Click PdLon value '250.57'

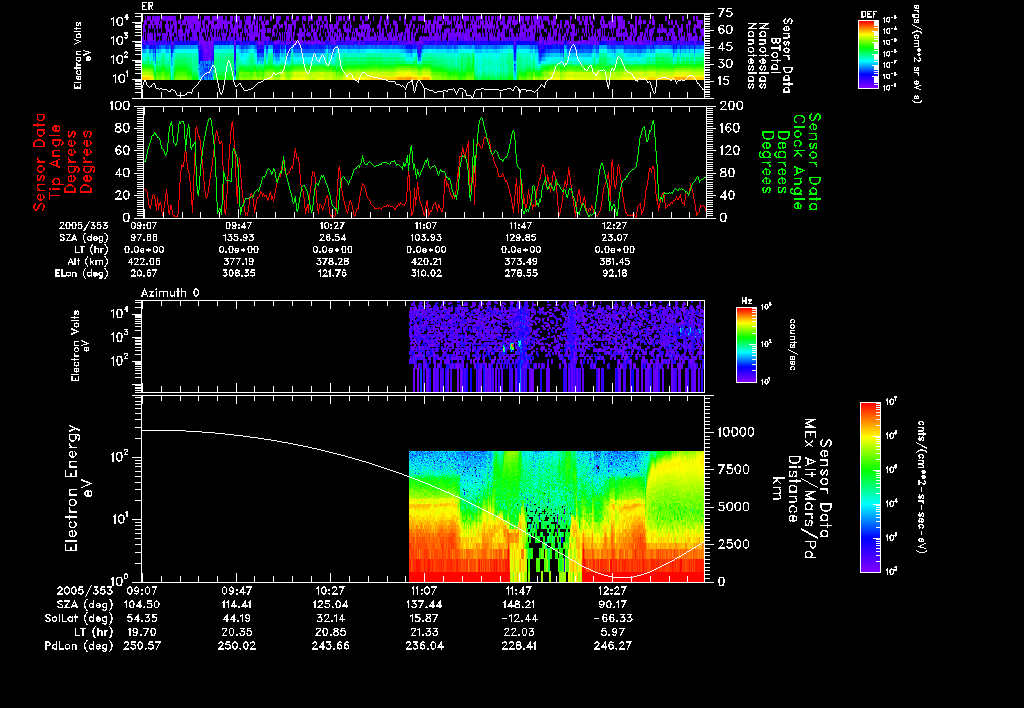[142, 645]
